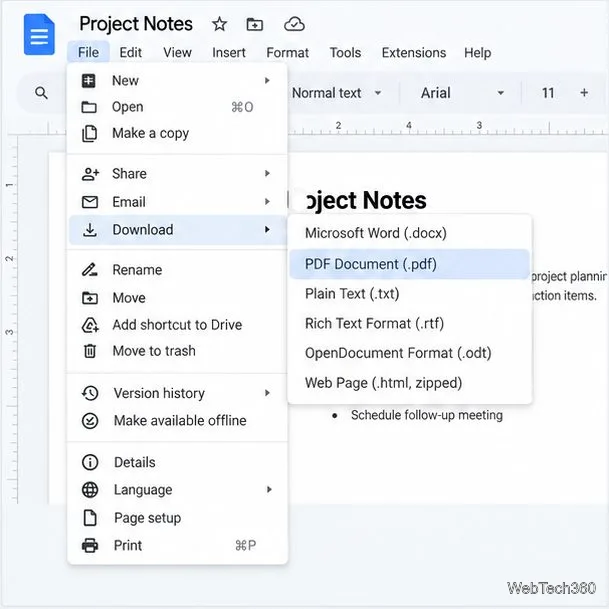Image resolution: width=609 pixels, height=609 pixels.
Task: Open the File menu
Action: pos(89,52)
